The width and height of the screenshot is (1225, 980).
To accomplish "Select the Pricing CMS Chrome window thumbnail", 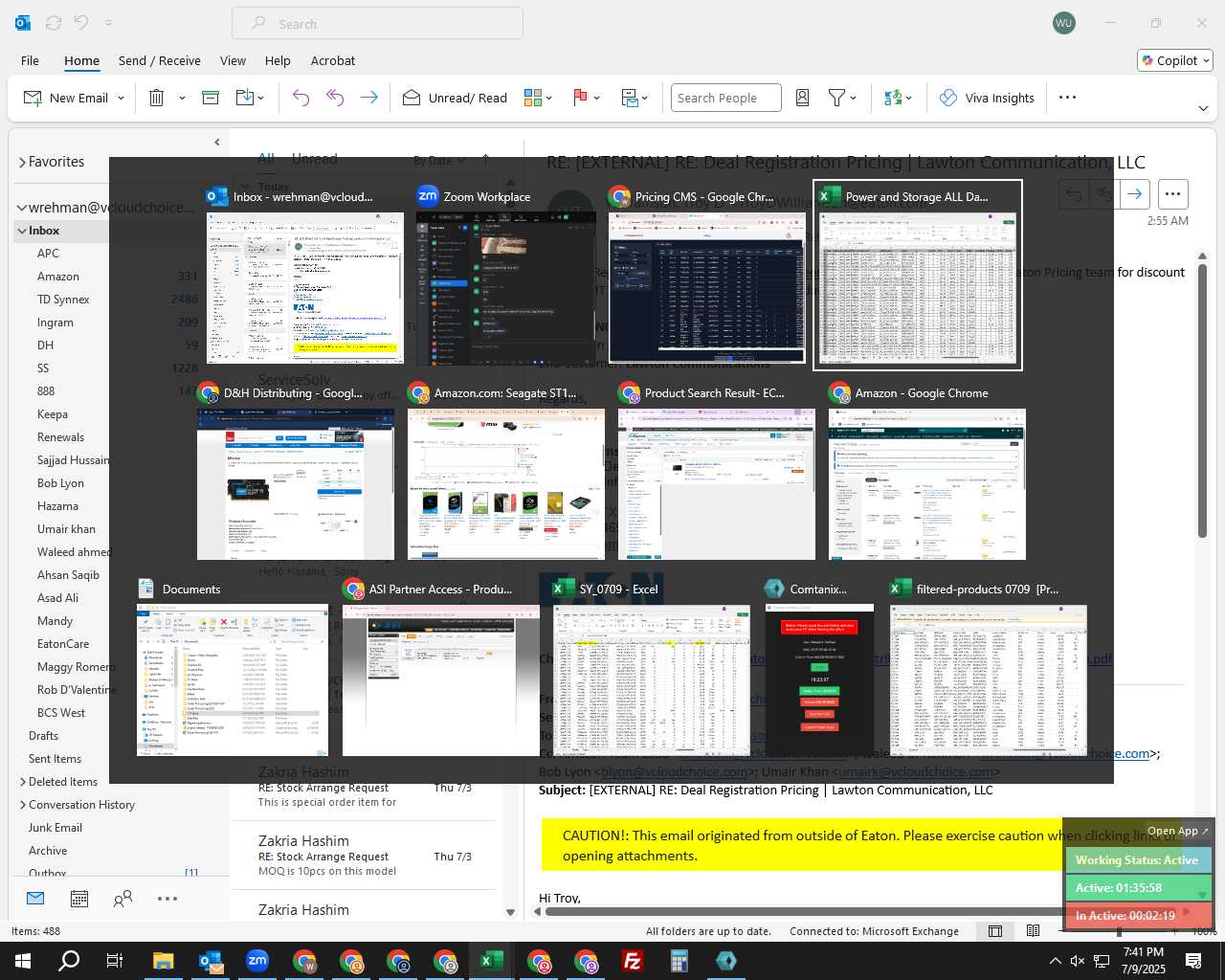I will point(707,276).
